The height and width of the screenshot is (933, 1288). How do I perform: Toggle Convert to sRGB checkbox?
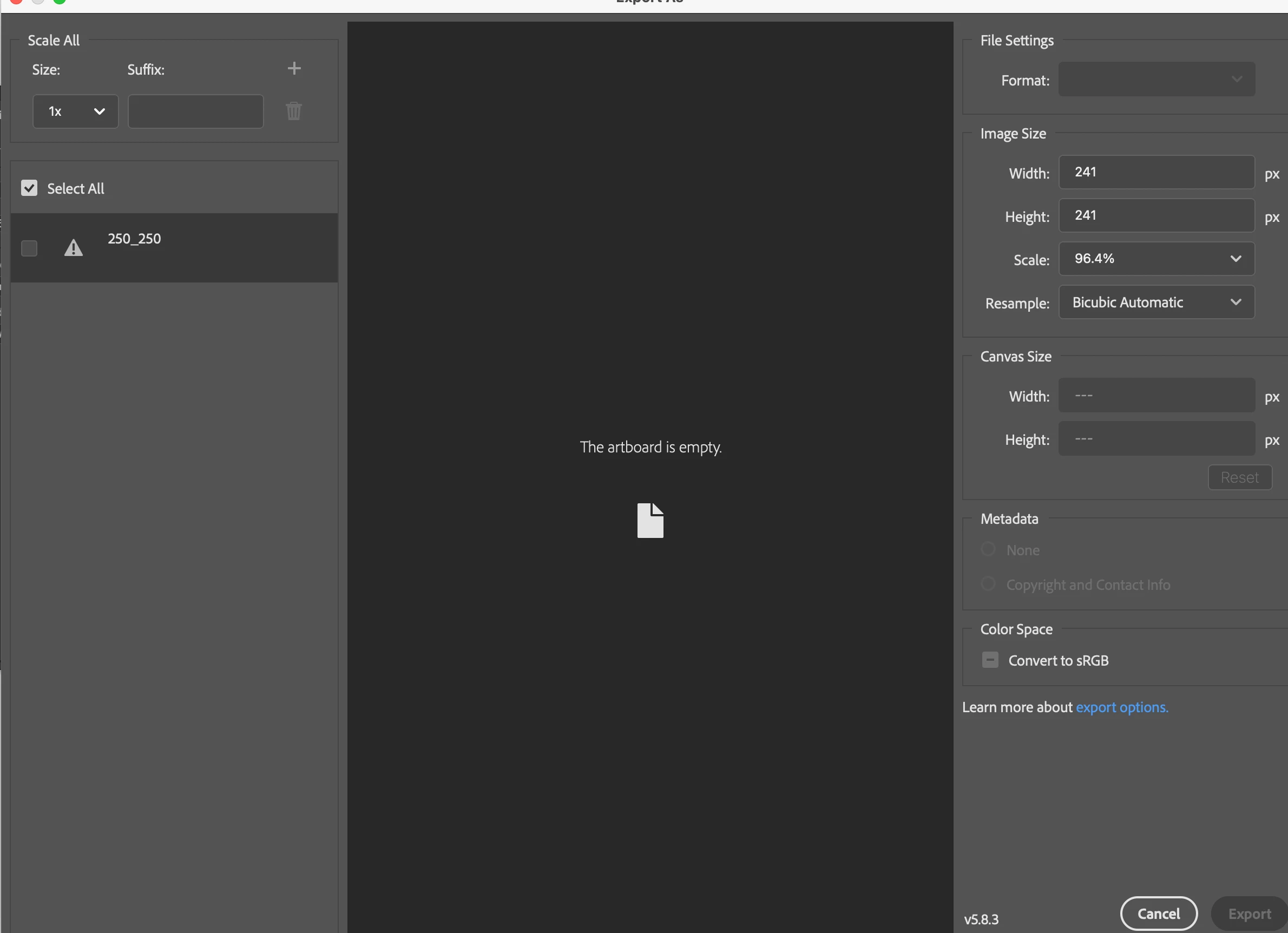(990, 660)
